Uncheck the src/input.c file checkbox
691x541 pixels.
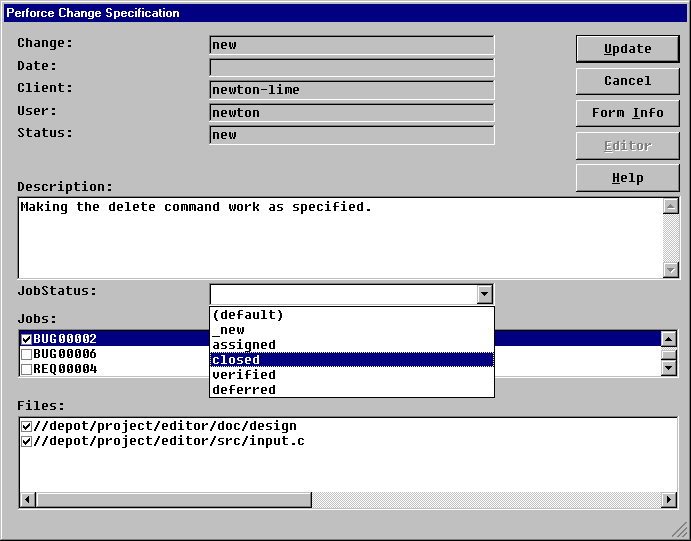pos(27,441)
